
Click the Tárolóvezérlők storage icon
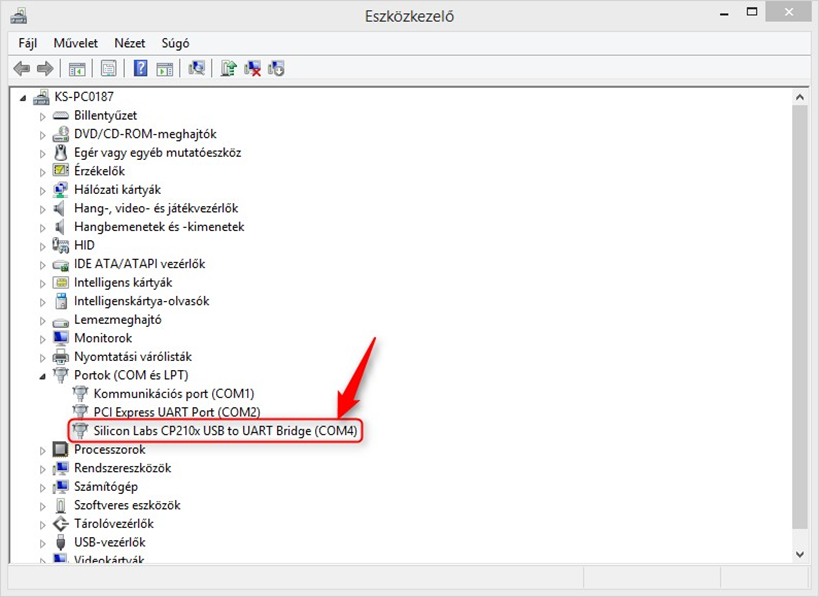pos(61,523)
